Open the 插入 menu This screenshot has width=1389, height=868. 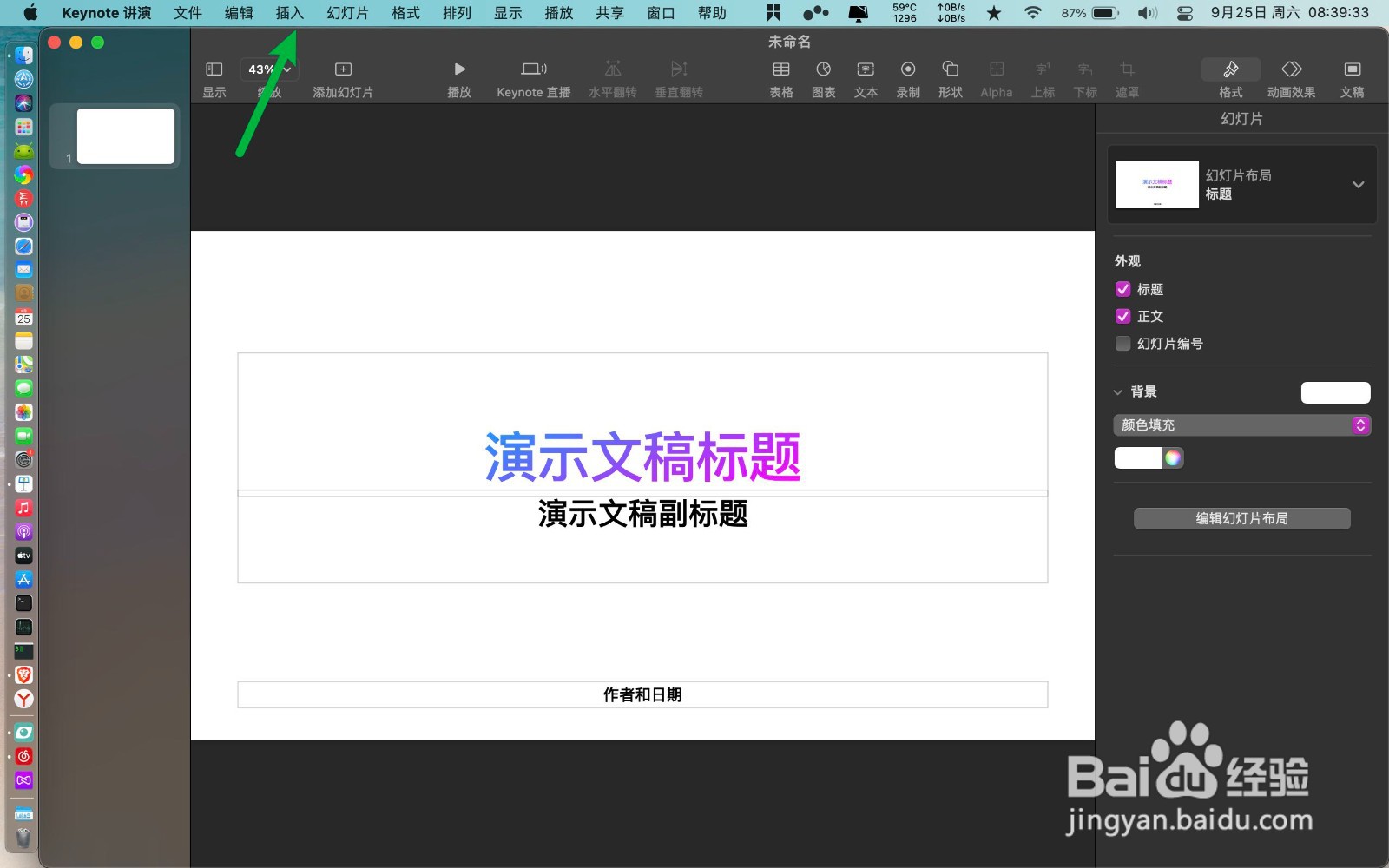(290, 13)
